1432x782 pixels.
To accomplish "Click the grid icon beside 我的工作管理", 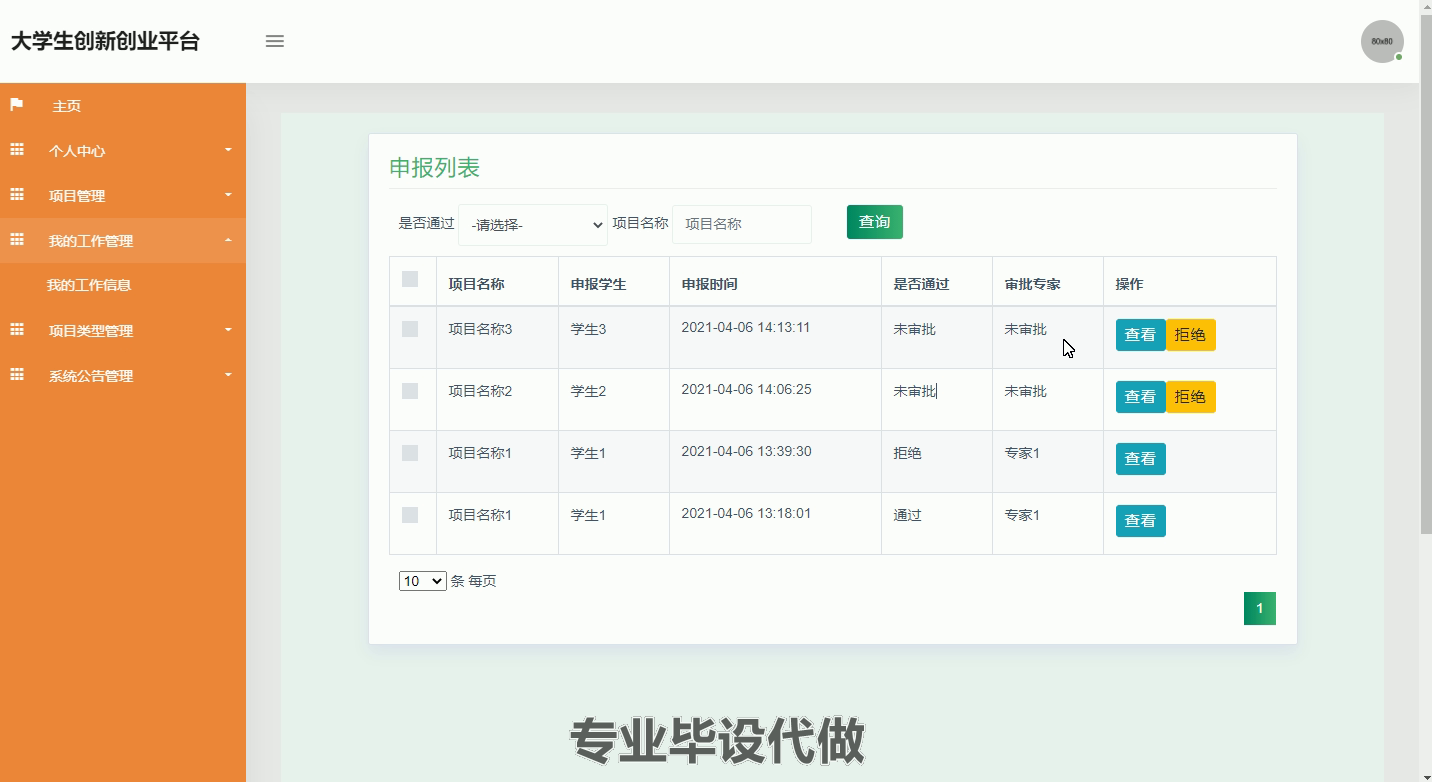I will tap(16, 240).
